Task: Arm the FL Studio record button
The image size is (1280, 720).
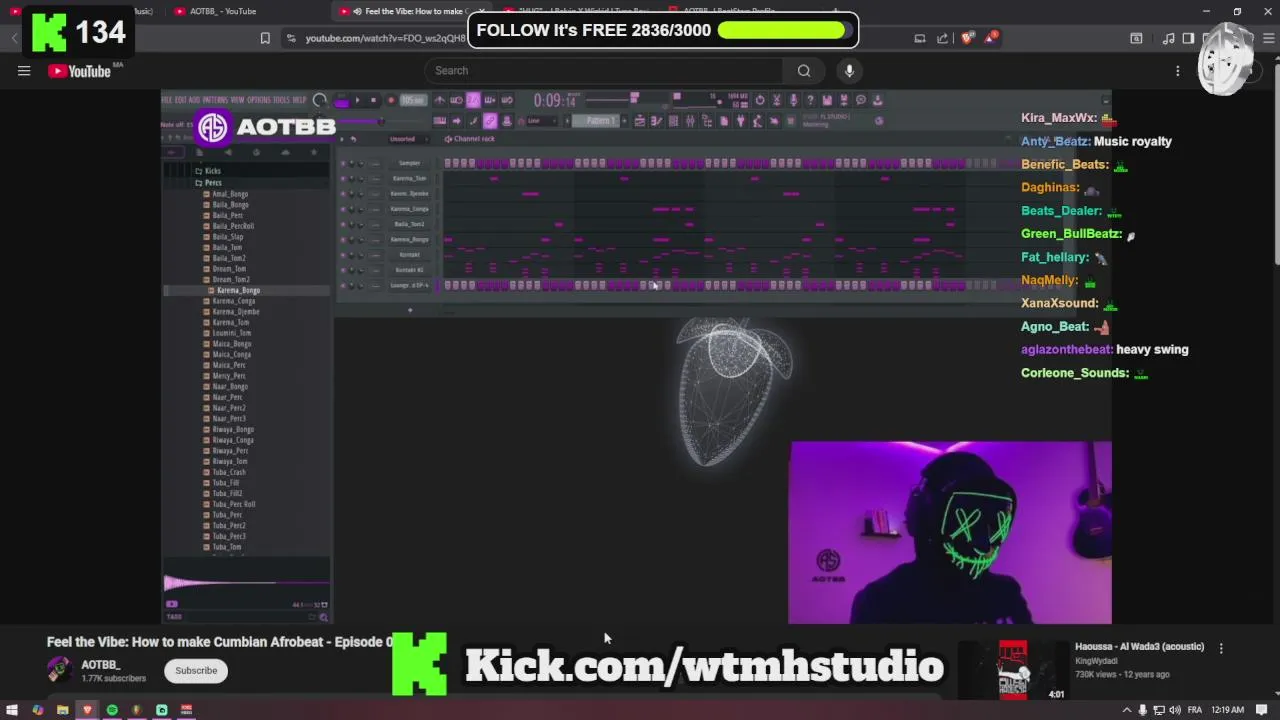Action: (x=391, y=100)
